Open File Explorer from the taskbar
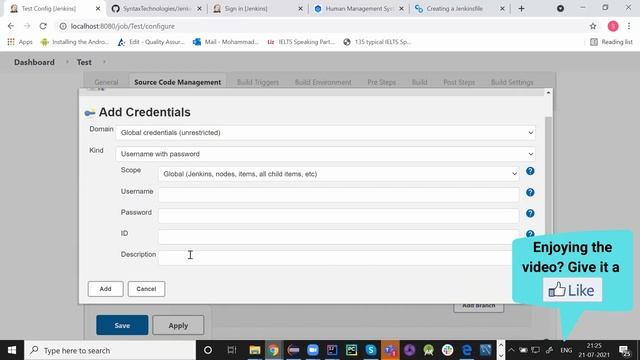This screenshot has width=640, height=360. pyautogui.click(x=255, y=350)
